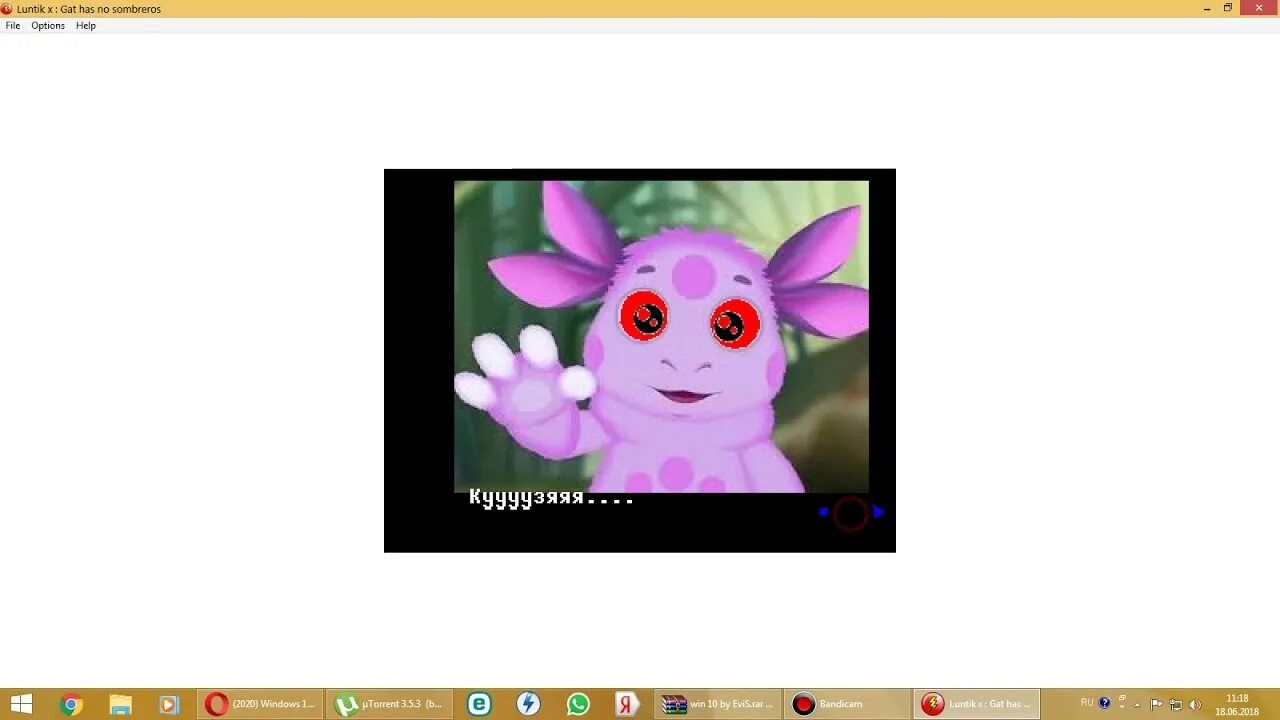Viewport: 1280px width, 720px height.
Task: Show hidden tray icons arrow
Action: (1138, 704)
